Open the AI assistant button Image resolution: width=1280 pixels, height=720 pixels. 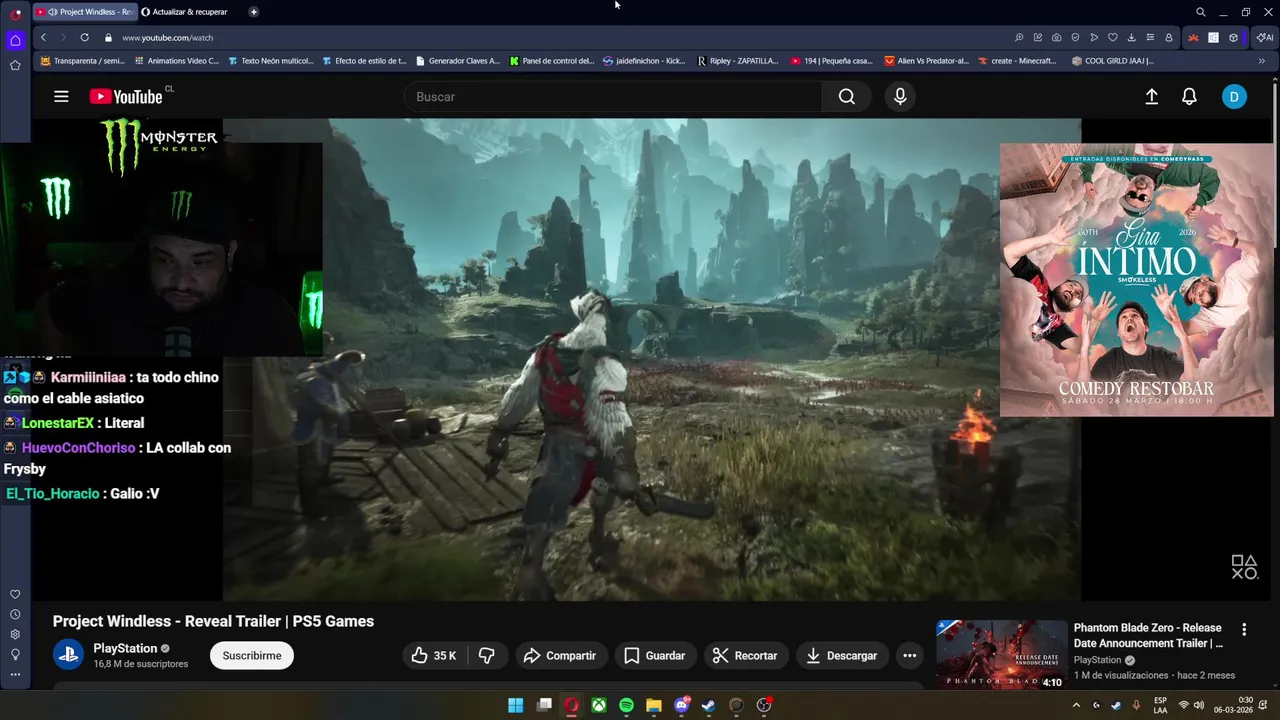tap(1264, 37)
